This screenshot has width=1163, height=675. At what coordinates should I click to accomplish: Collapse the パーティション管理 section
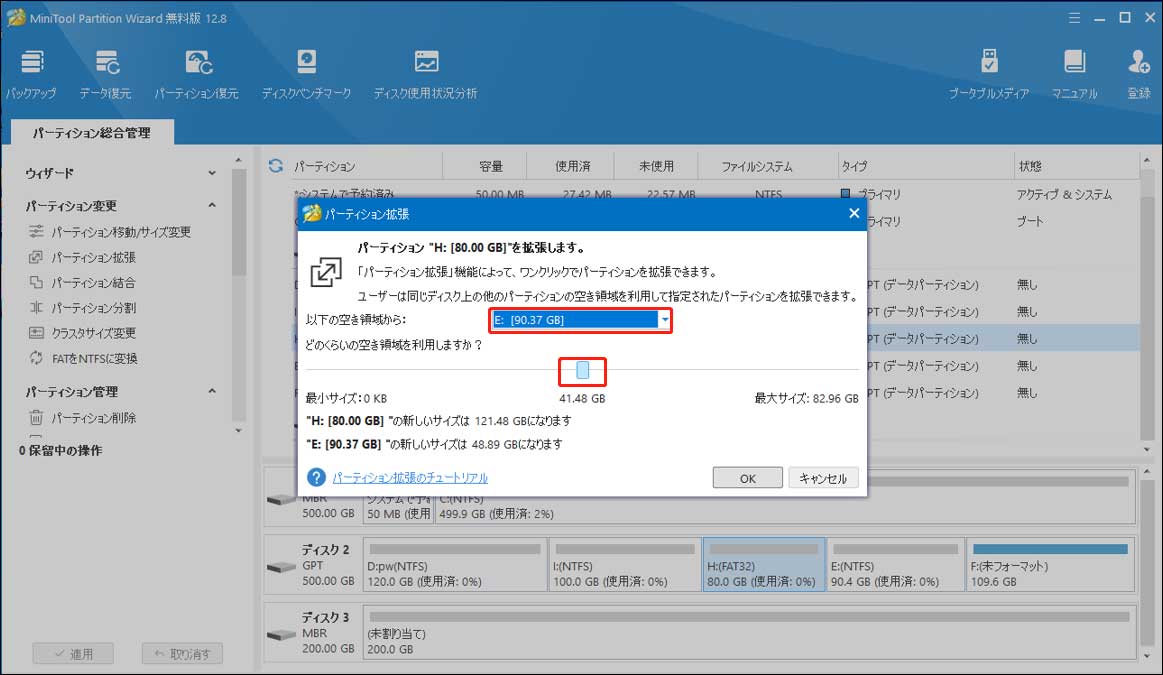click(x=212, y=392)
